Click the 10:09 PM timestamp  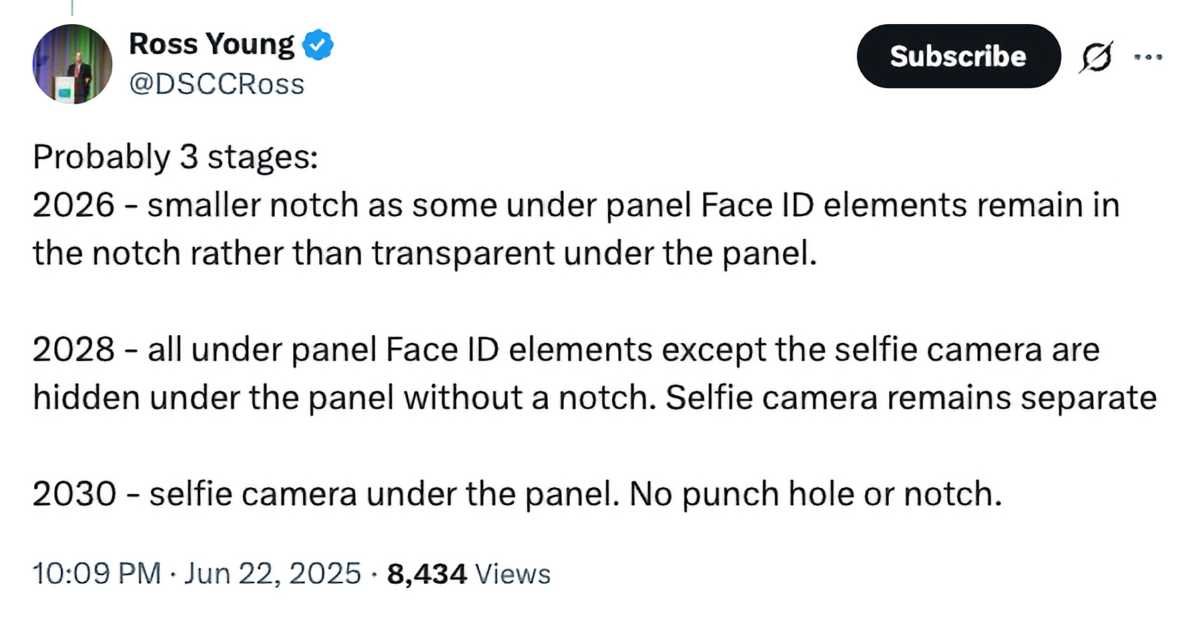point(96,574)
